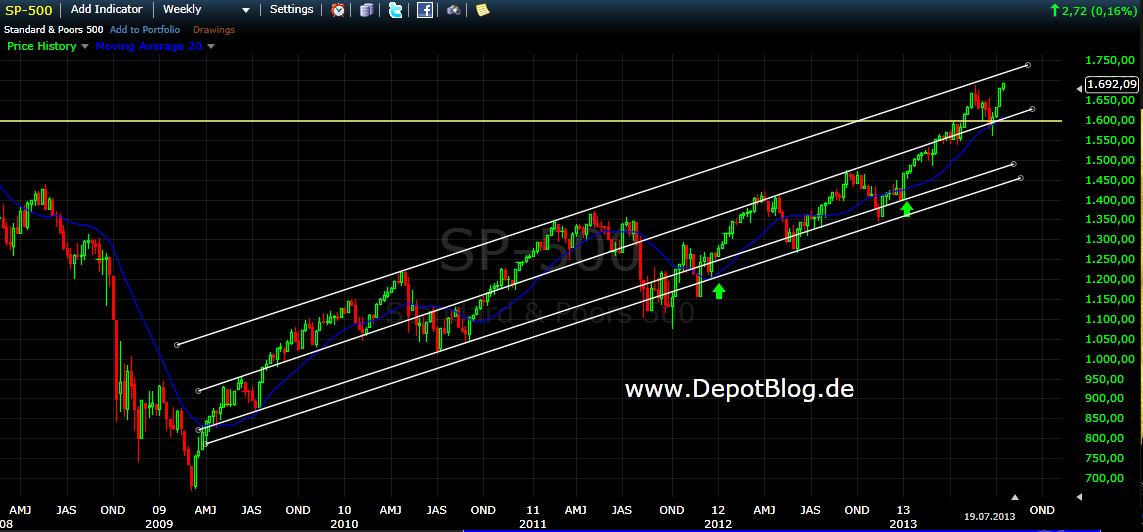1143x532 pixels.
Task: Share chart via Twitter icon
Action: (x=396, y=10)
